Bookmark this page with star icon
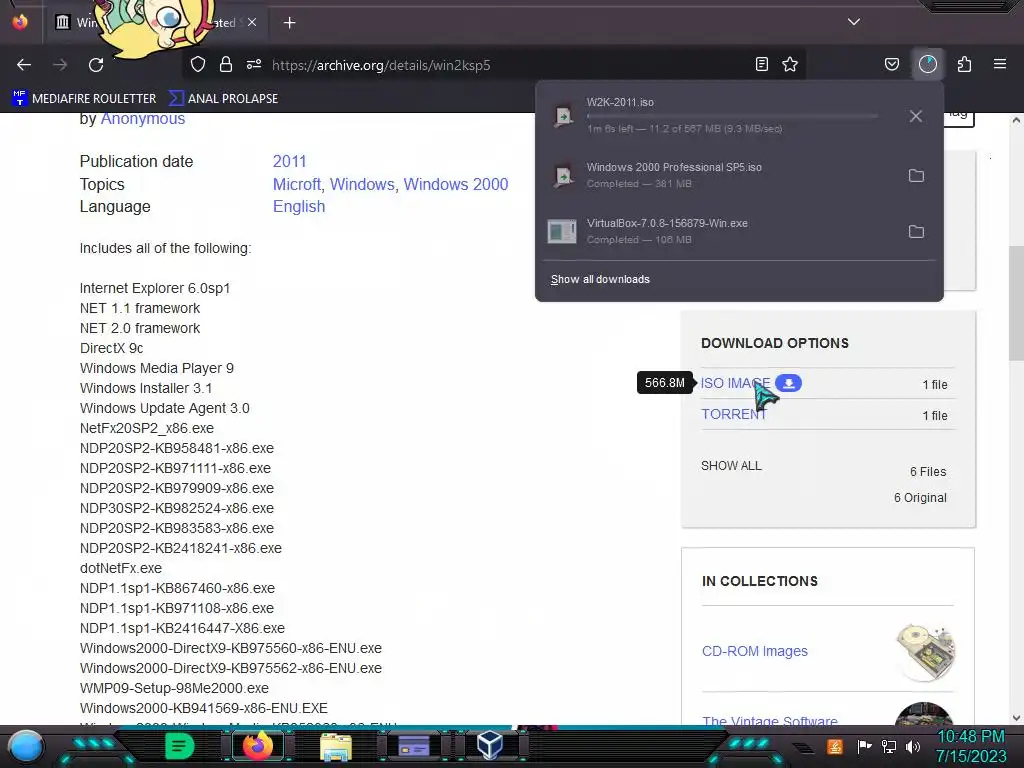This screenshot has width=1024, height=768. tap(790, 64)
